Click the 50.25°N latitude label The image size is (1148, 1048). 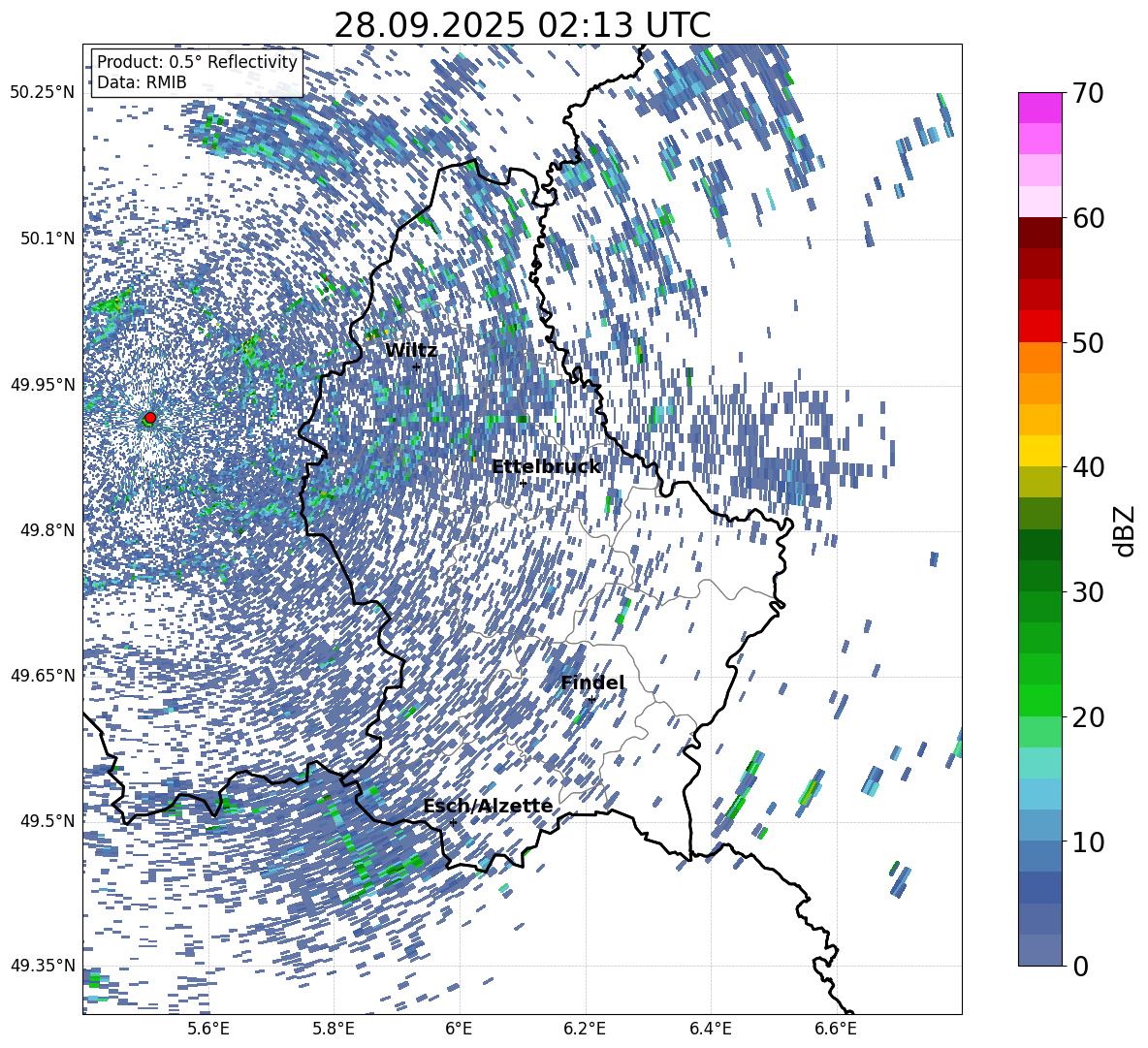point(43,93)
